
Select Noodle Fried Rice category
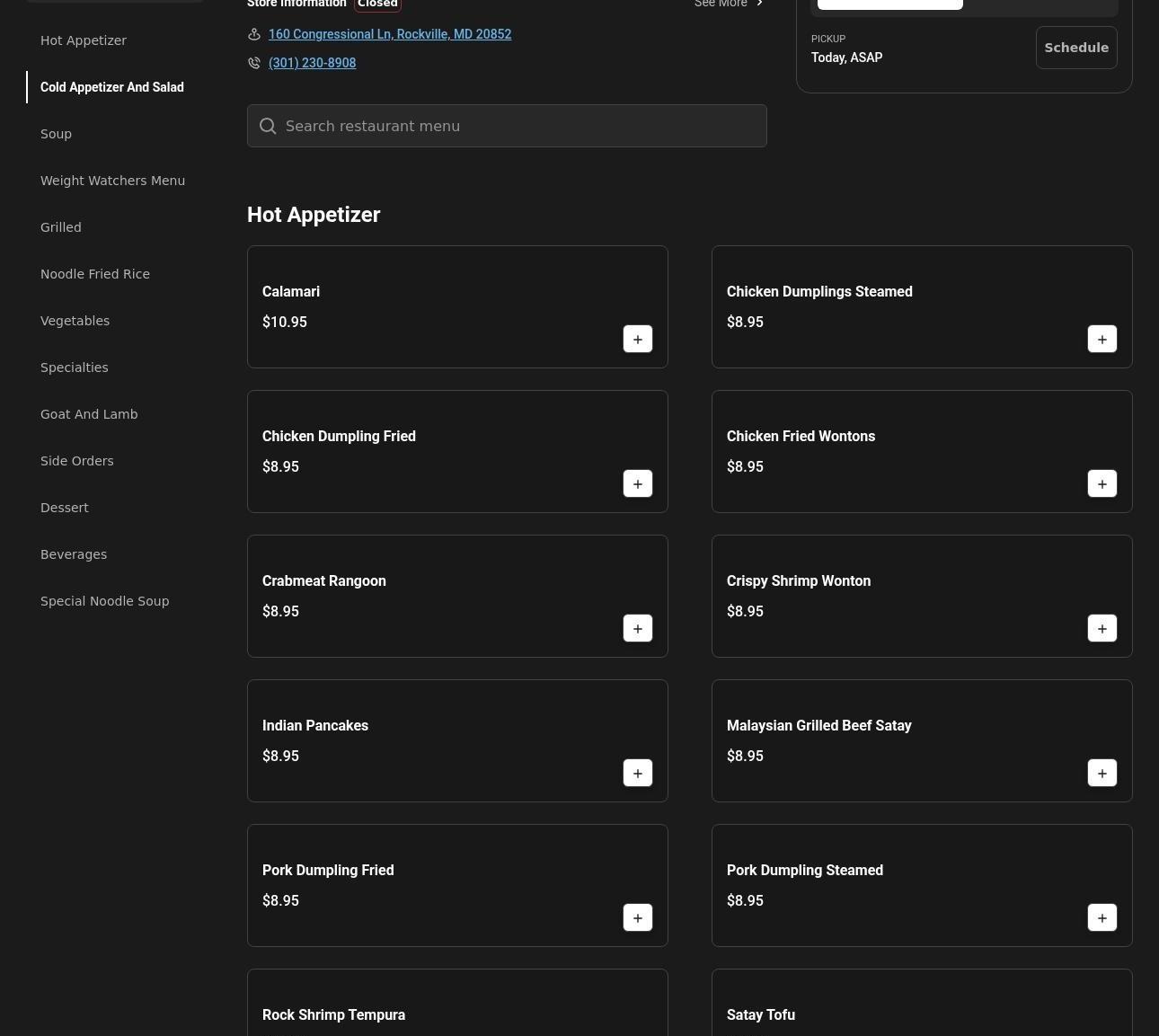coord(95,274)
